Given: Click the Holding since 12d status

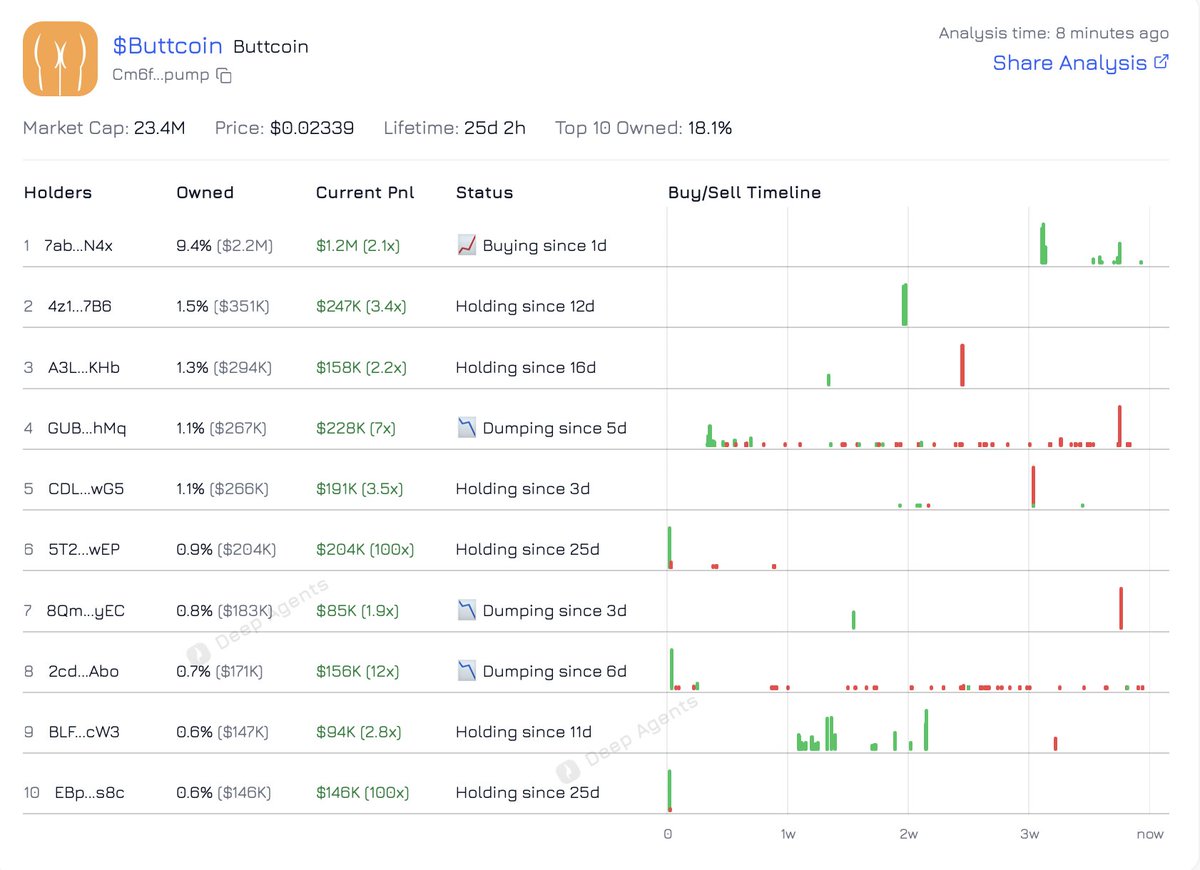Looking at the screenshot, I should pos(525,307).
